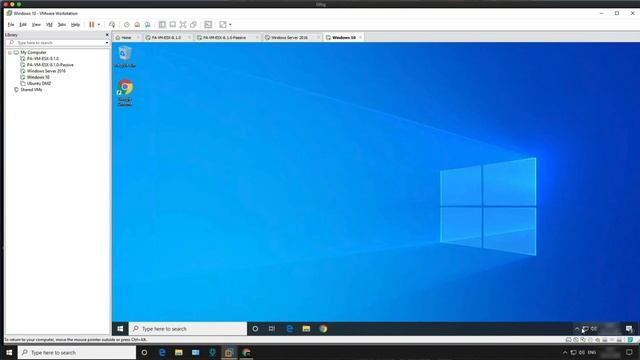
Task: Click the Cortana circle in guest taskbar
Action: tap(255, 329)
